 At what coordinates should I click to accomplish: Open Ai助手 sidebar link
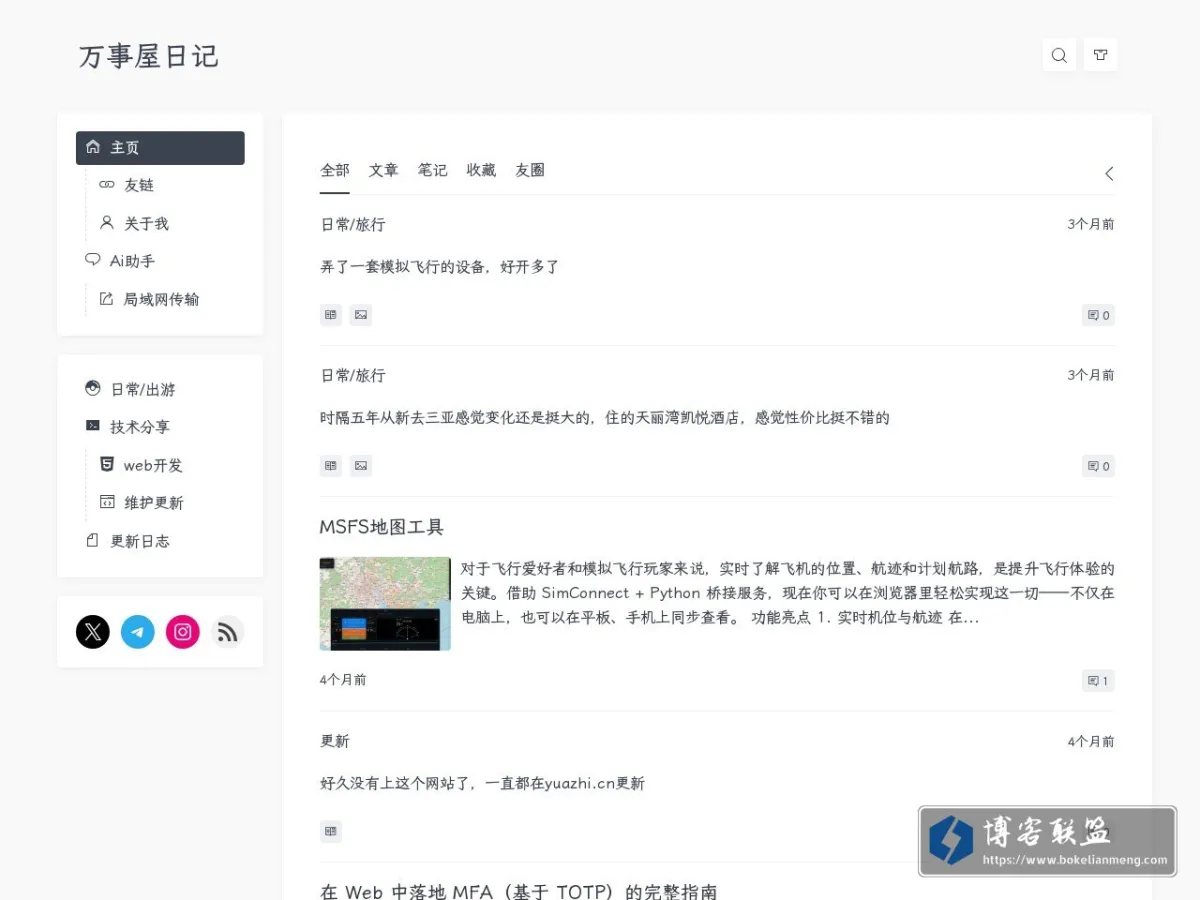(x=132, y=261)
